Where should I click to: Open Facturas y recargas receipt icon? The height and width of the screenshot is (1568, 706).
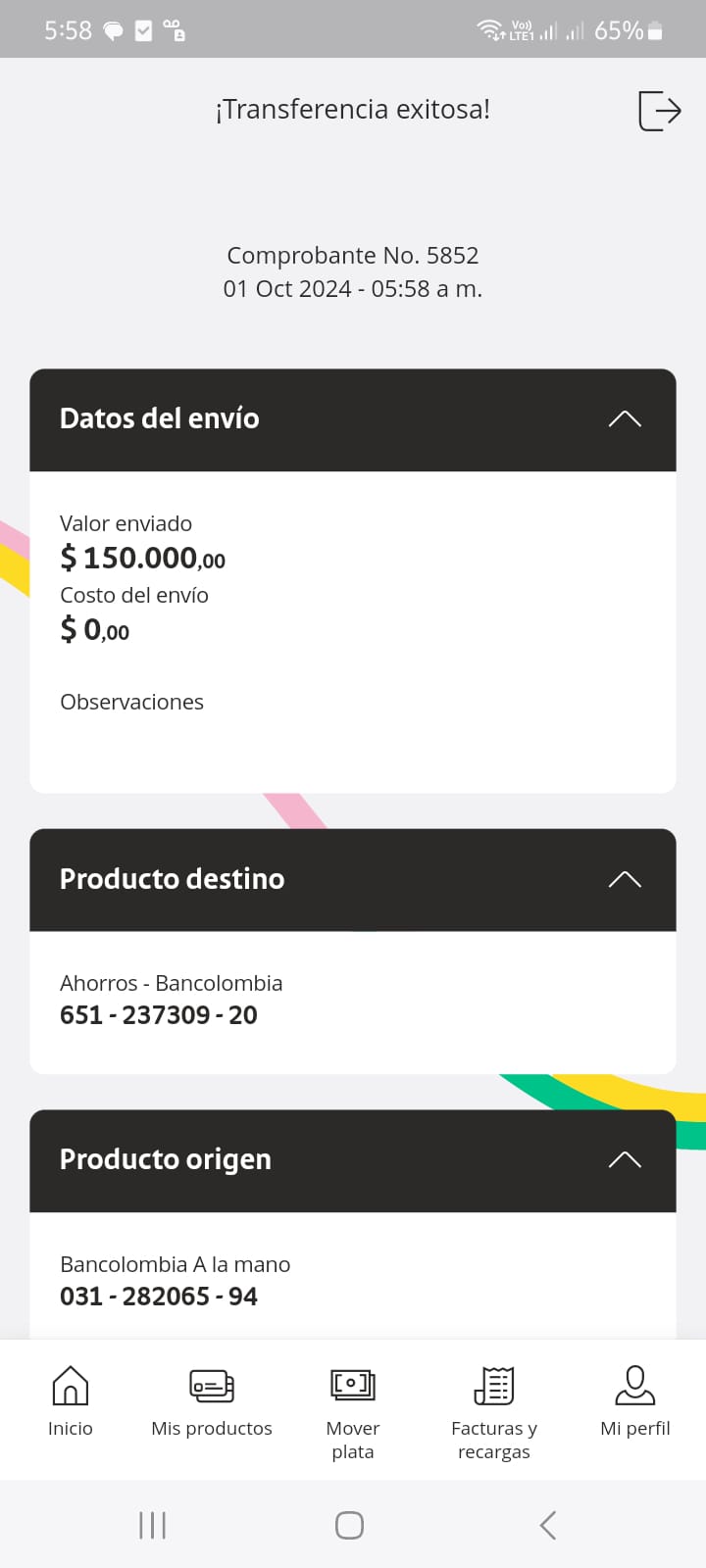coord(494,1386)
